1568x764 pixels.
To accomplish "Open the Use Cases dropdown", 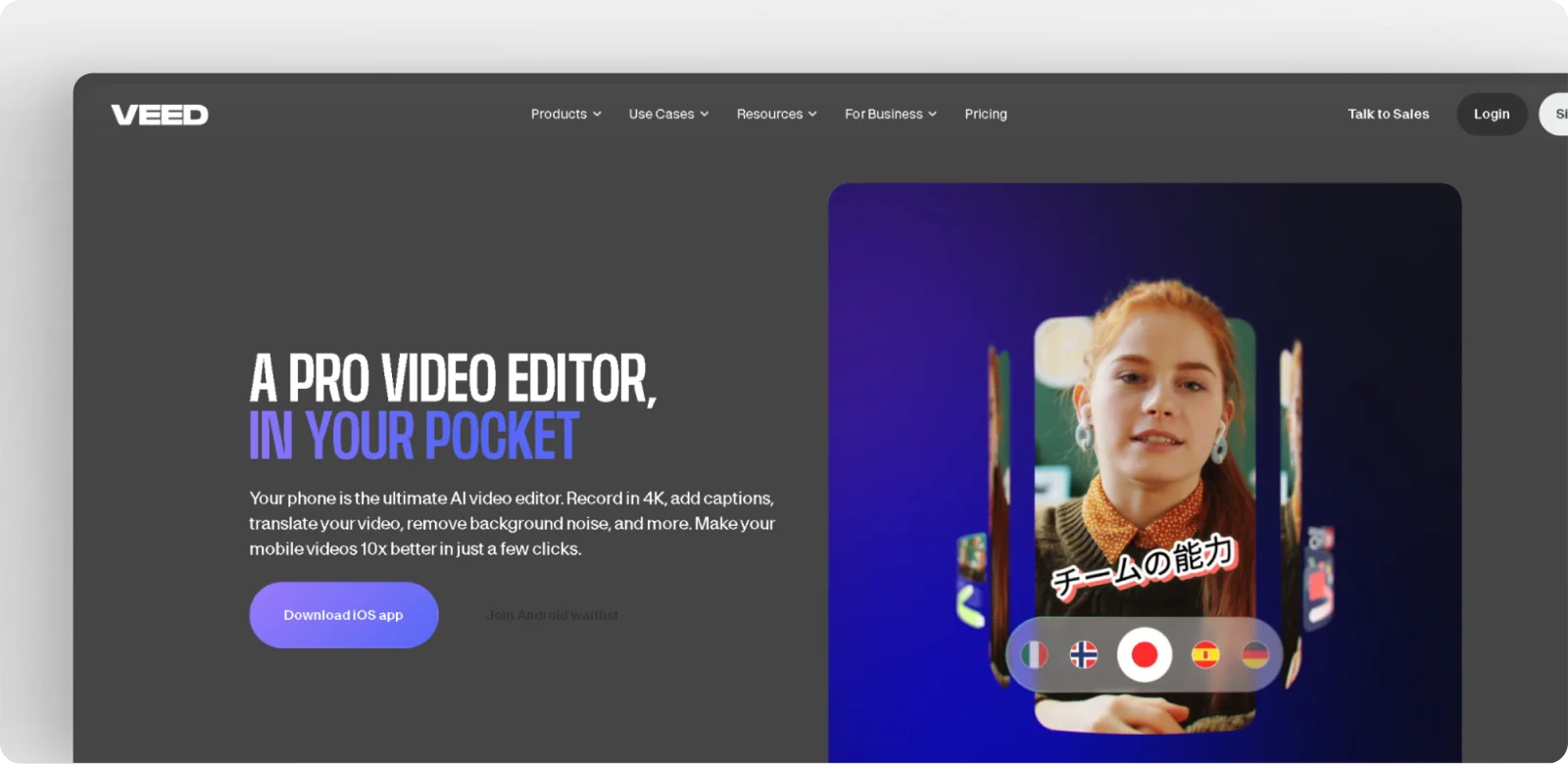I will [x=668, y=114].
